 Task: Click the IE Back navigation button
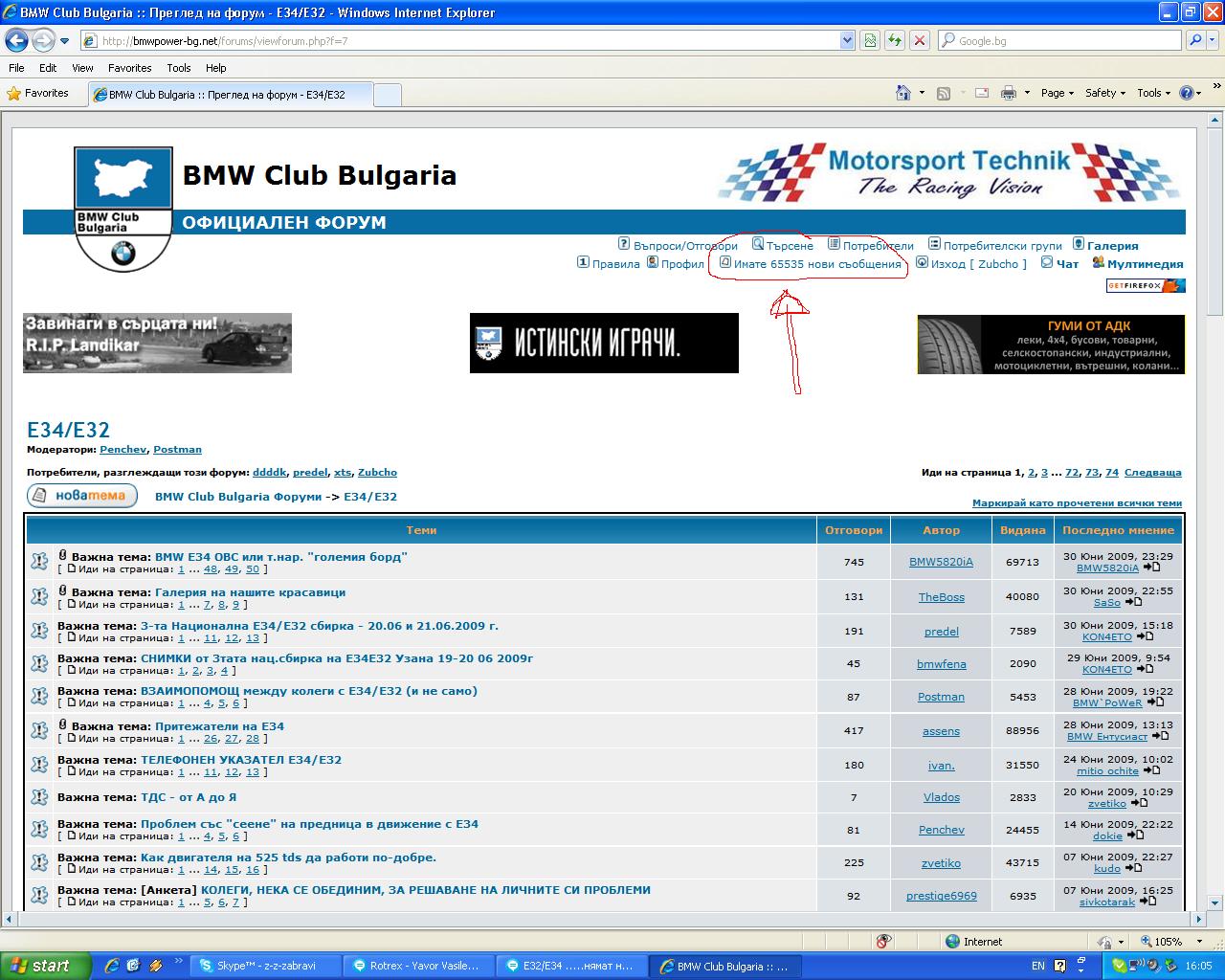pos(17,40)
